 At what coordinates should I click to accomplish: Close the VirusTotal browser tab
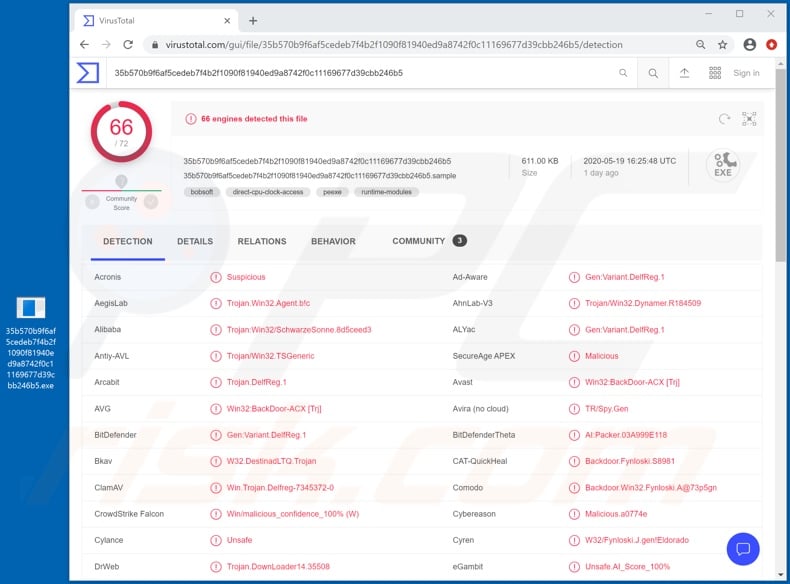pyautogui.click(x=227, y=21)
